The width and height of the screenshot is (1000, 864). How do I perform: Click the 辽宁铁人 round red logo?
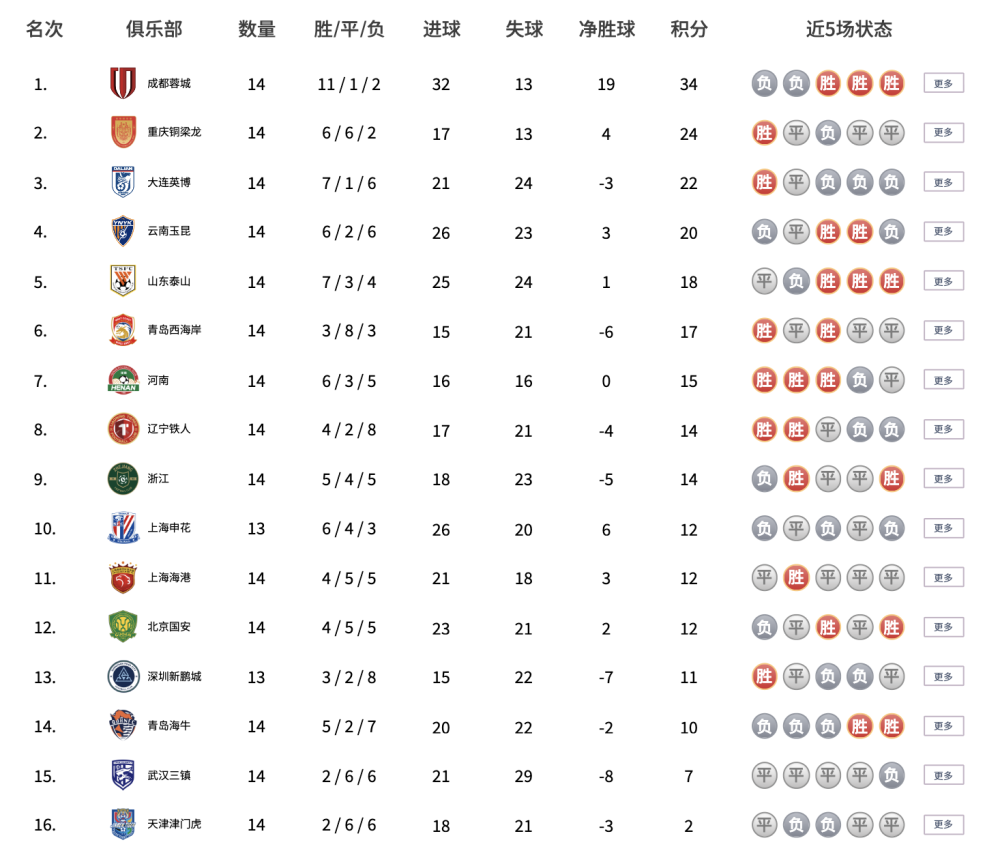(123, 429)
